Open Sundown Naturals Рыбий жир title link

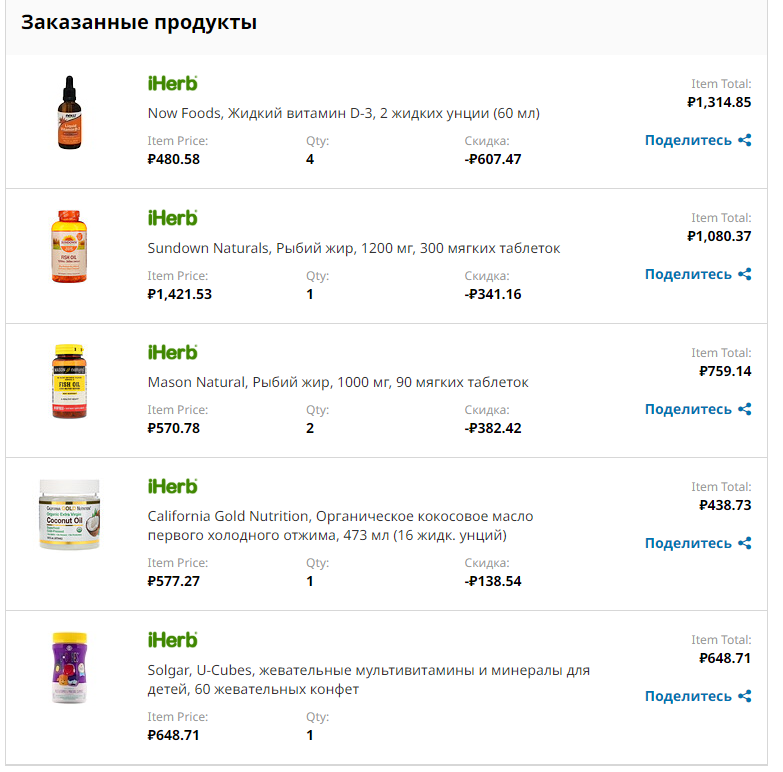coord(354,248)
